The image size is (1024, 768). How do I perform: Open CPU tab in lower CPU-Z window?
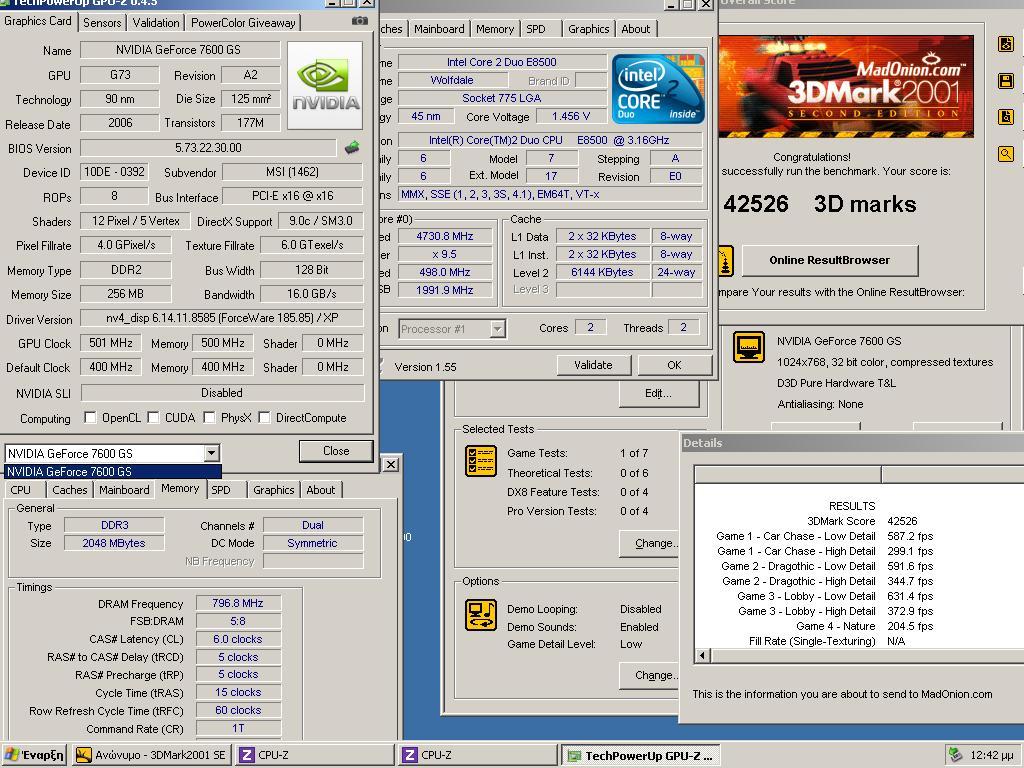click(20, 490)
